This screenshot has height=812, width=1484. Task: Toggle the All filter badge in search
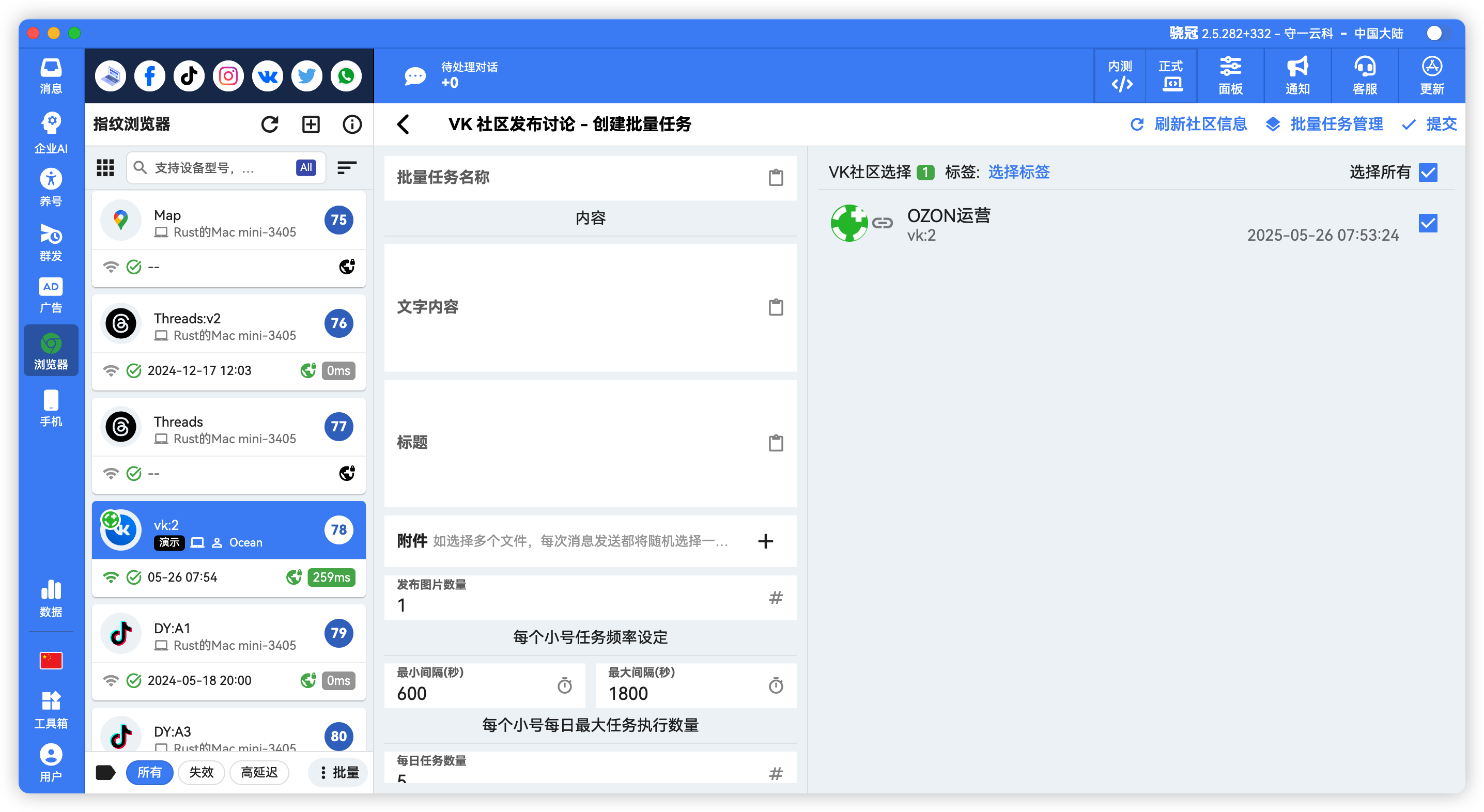(306, 167)
